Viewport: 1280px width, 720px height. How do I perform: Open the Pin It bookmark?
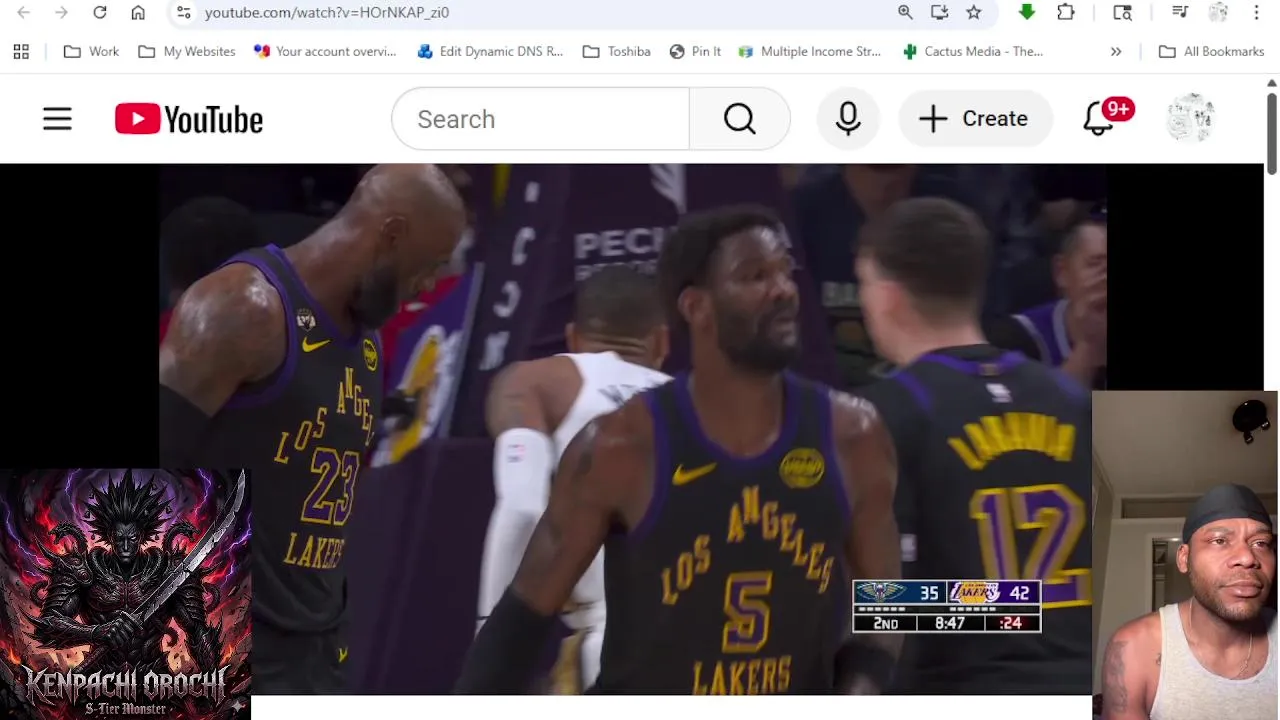695,52
